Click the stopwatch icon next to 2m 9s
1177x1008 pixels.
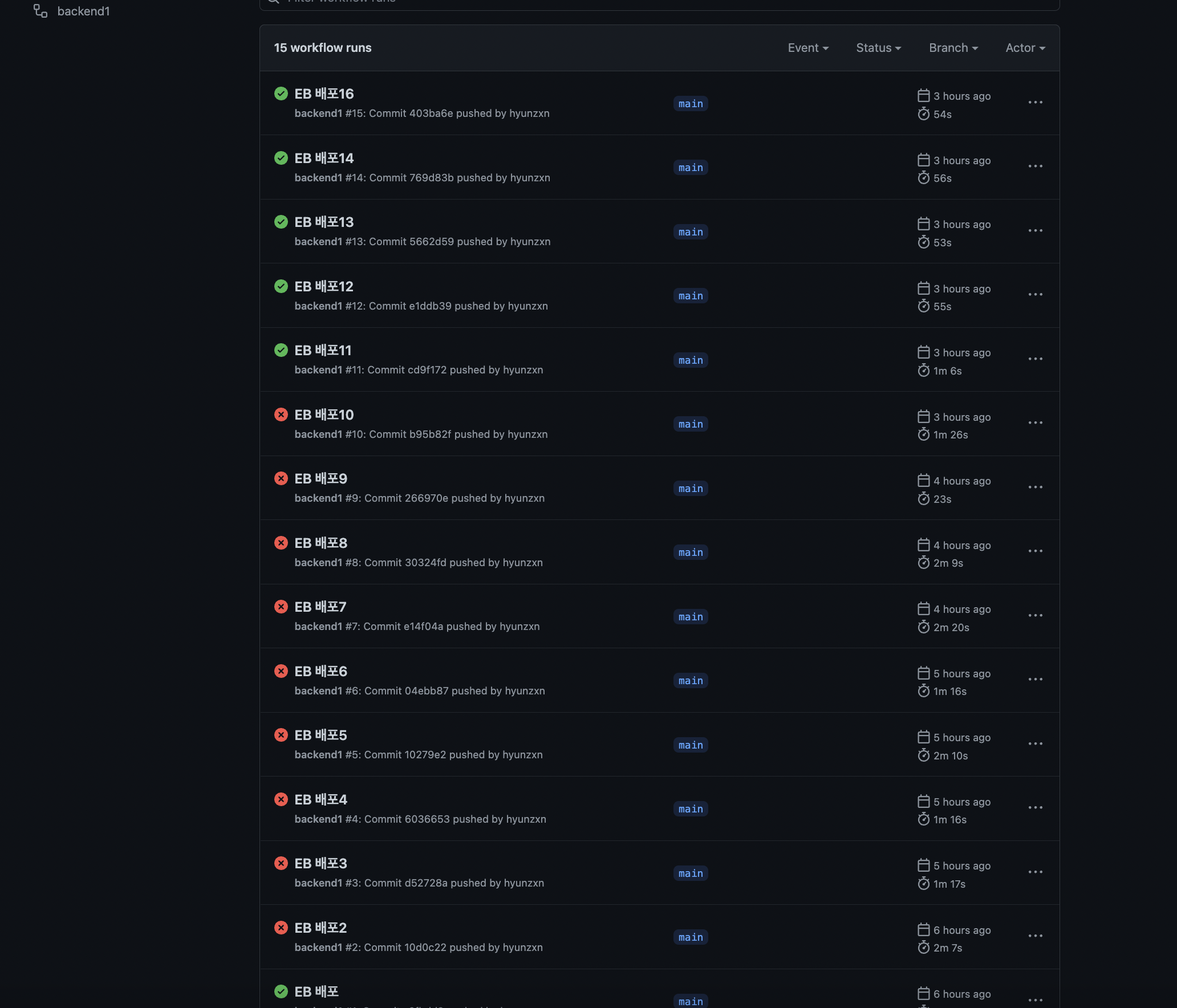click(x=923, y=563)
